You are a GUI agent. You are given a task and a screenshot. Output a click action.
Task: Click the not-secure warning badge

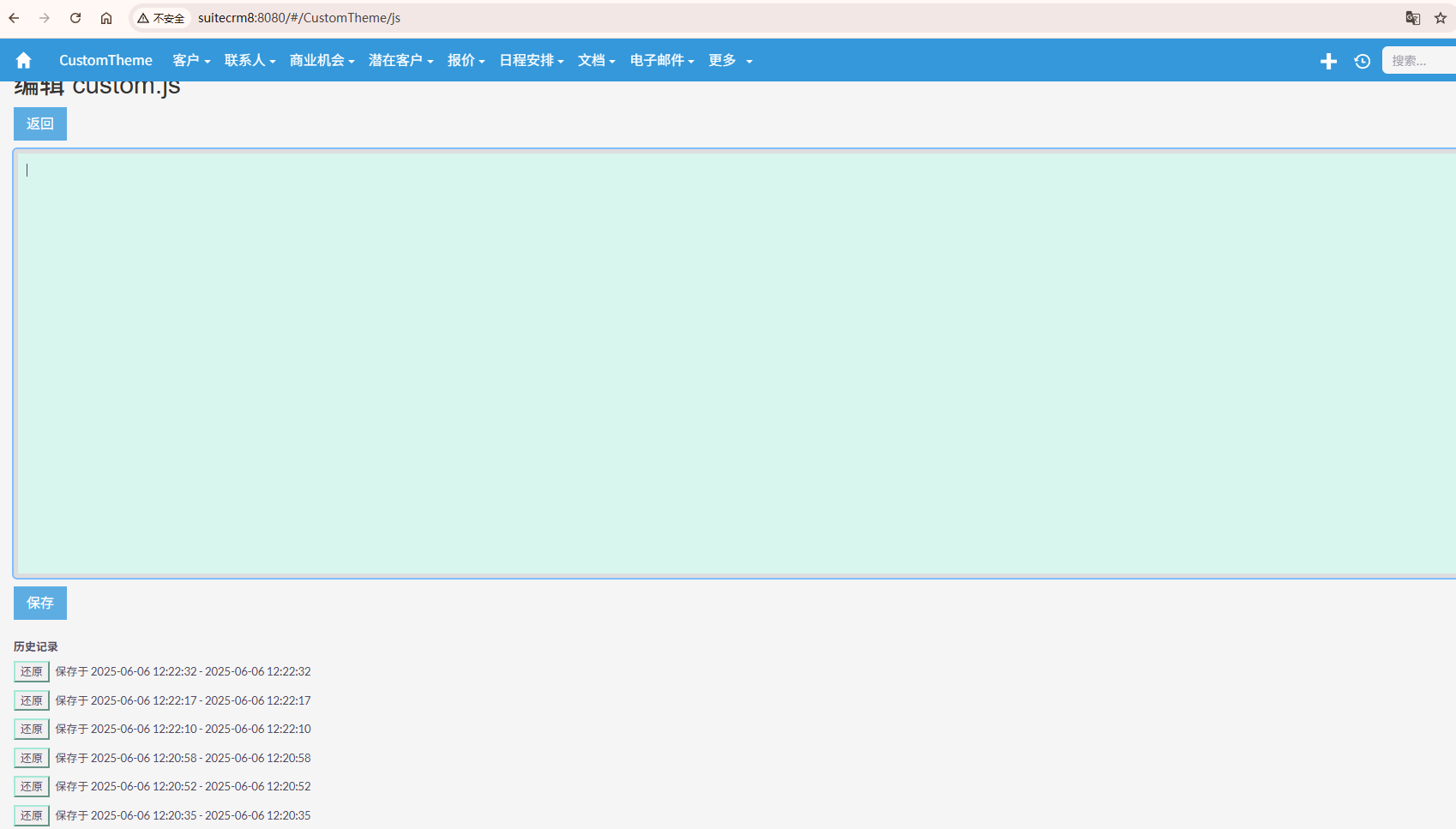[161, 18]
